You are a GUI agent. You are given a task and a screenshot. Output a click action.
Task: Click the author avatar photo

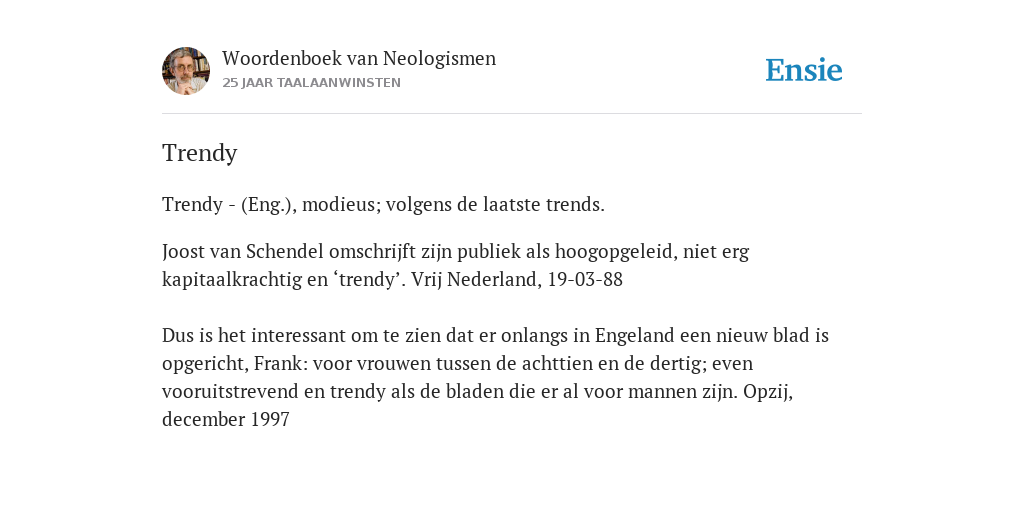click(x=186, y=71)
